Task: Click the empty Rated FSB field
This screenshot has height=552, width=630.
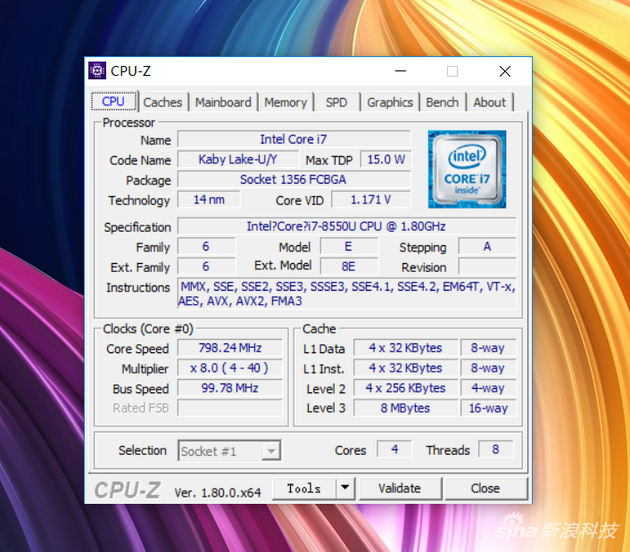Action: (230, 408)
